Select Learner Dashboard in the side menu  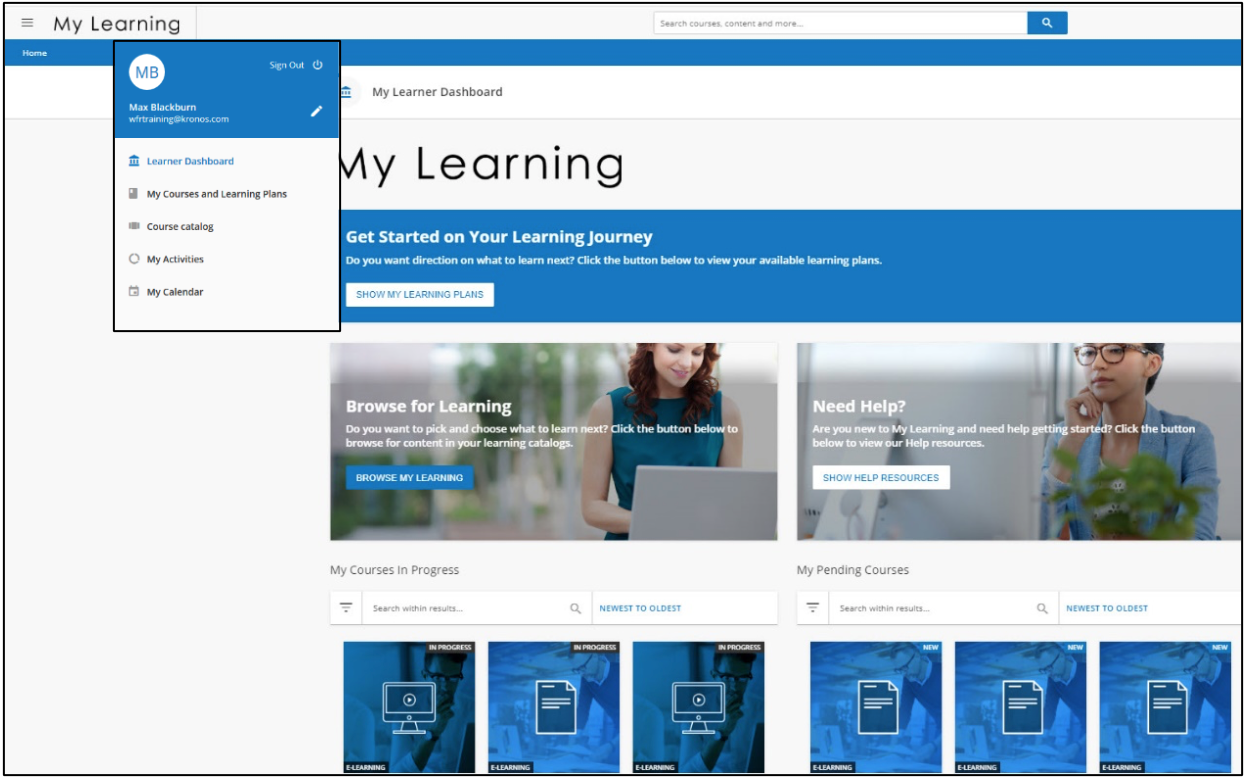[x=190, y=161]
